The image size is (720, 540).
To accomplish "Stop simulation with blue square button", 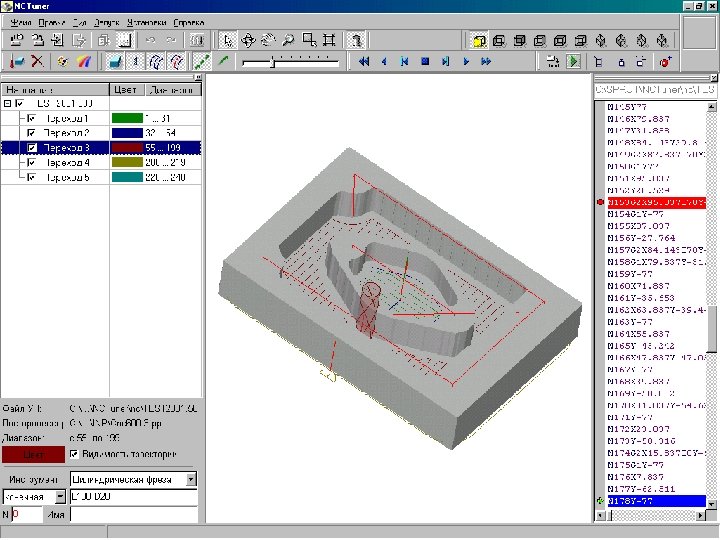I will point(425,62).
